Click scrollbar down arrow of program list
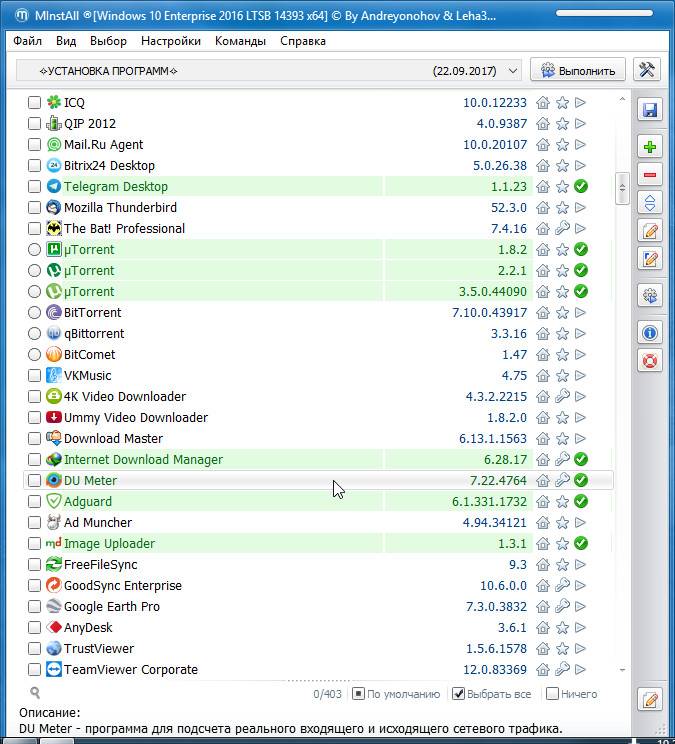The height and width of the screenshot is (744, 675). coord(622,670)
